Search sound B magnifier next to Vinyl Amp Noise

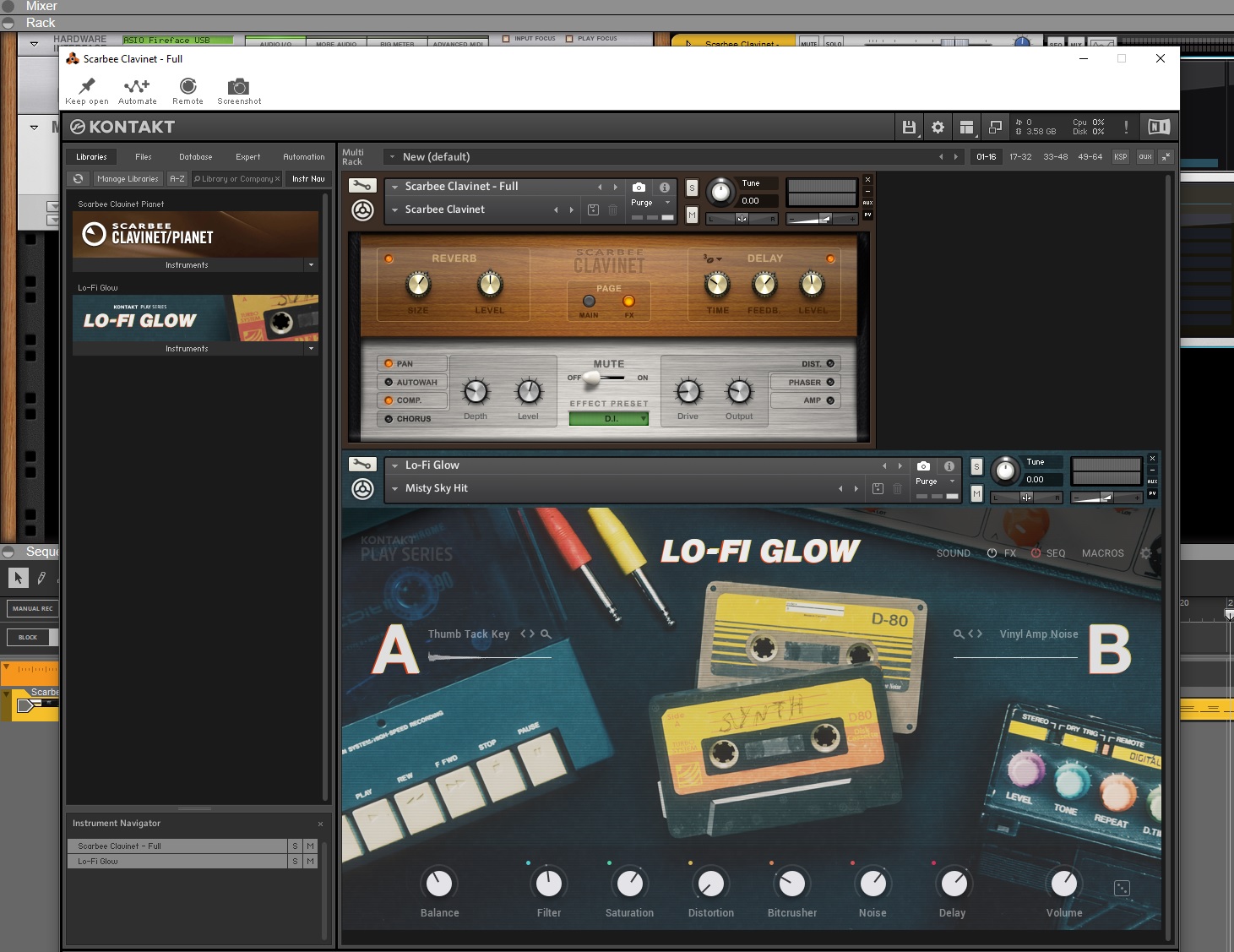(x=959, y=634)
